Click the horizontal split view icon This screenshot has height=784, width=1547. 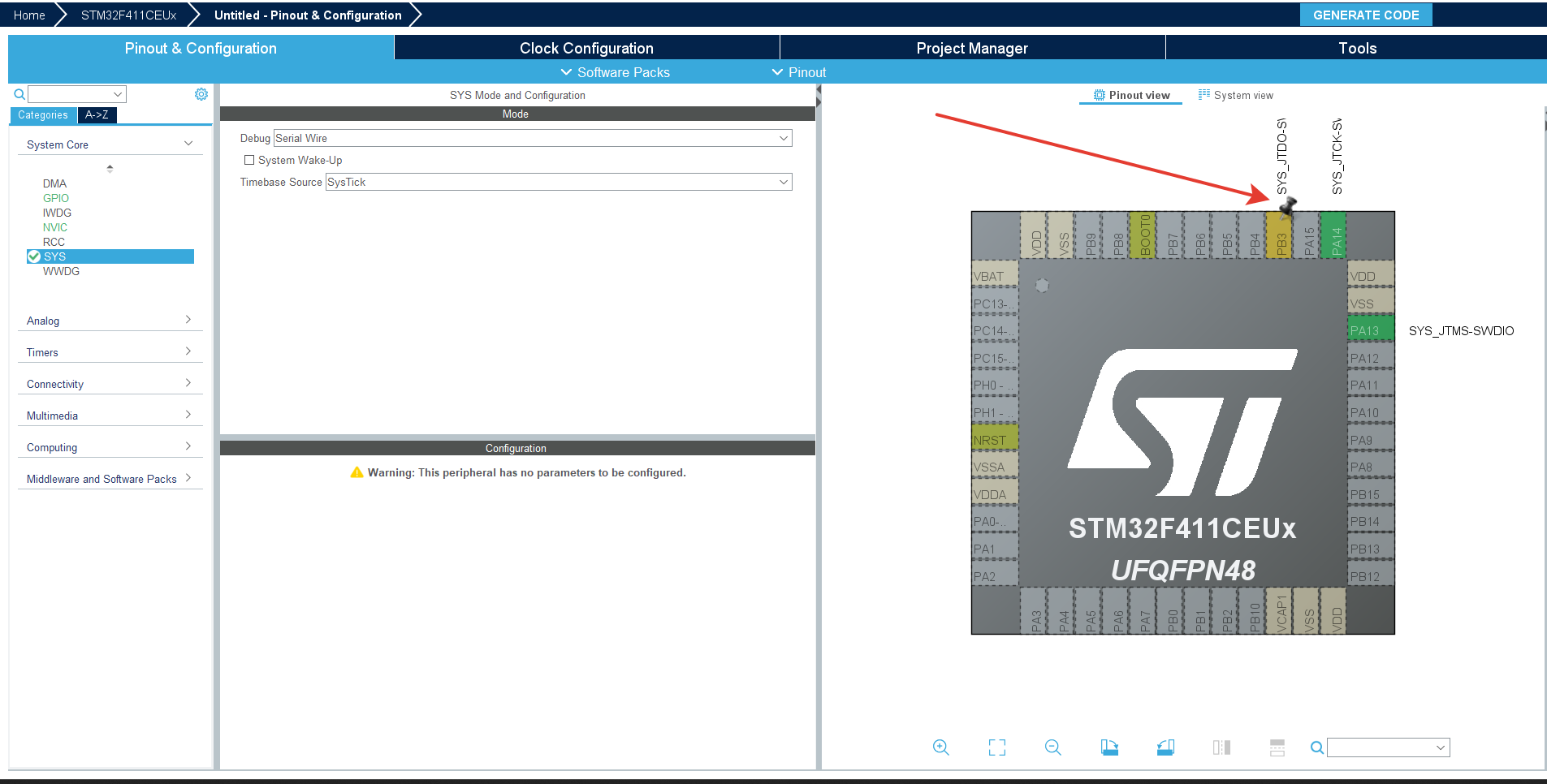(x=1277, y=747)
